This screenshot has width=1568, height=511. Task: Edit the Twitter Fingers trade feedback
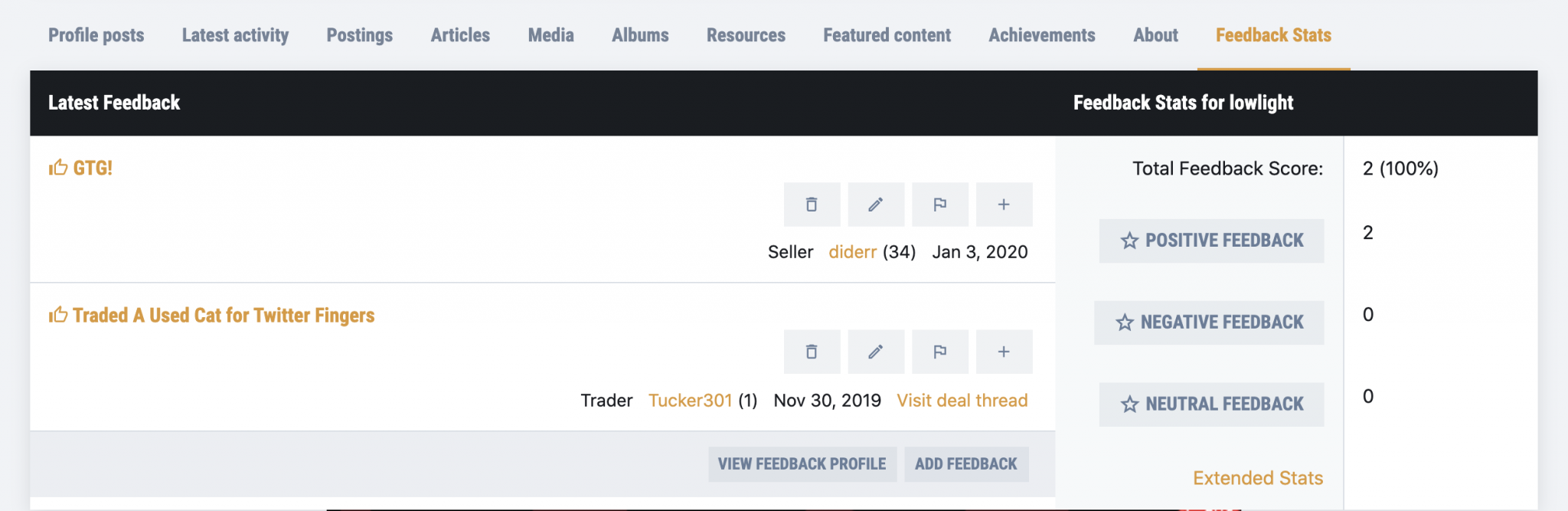point(876,352)
